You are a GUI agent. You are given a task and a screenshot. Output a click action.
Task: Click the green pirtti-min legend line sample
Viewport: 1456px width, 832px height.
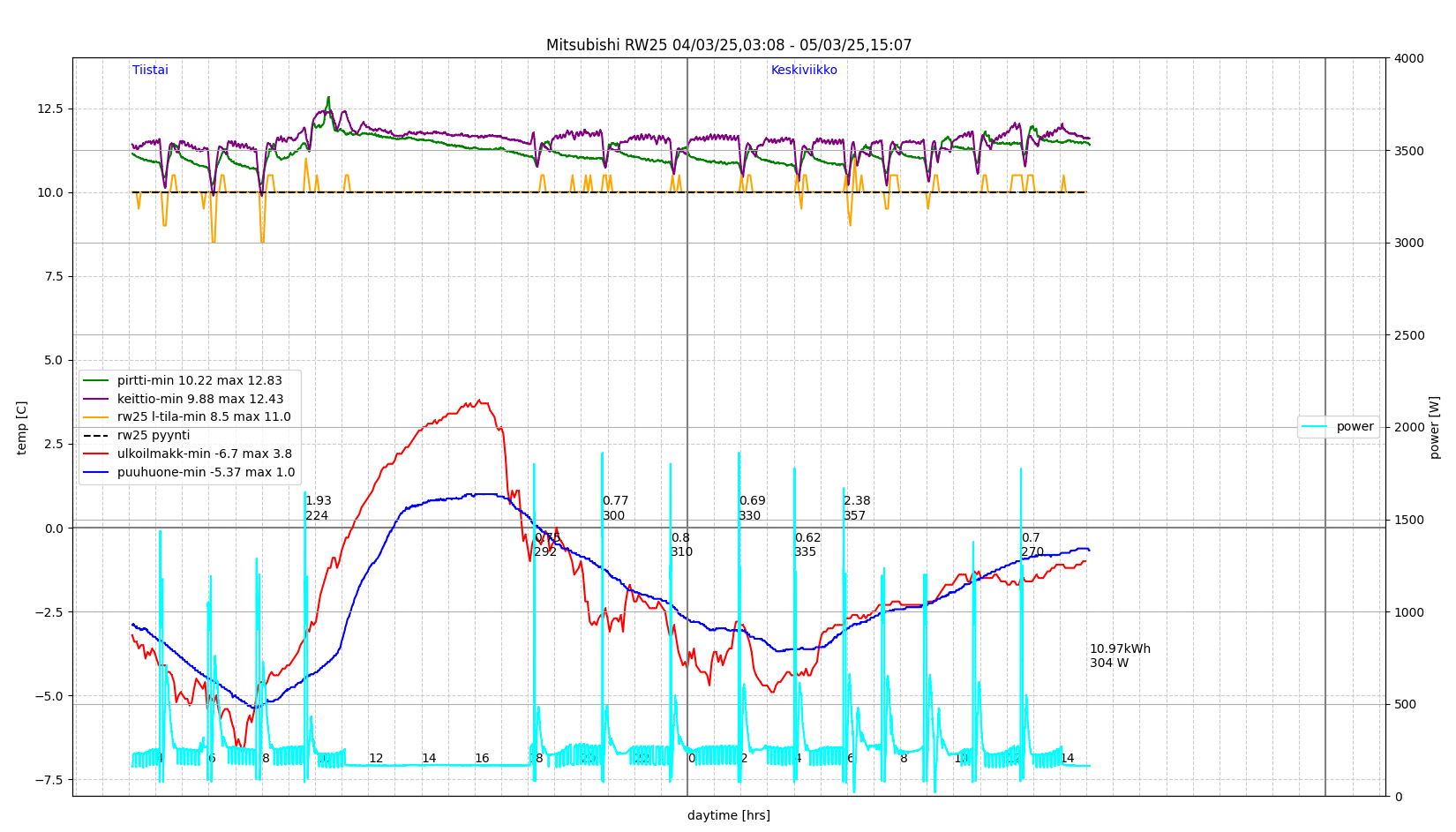(96, 381)
